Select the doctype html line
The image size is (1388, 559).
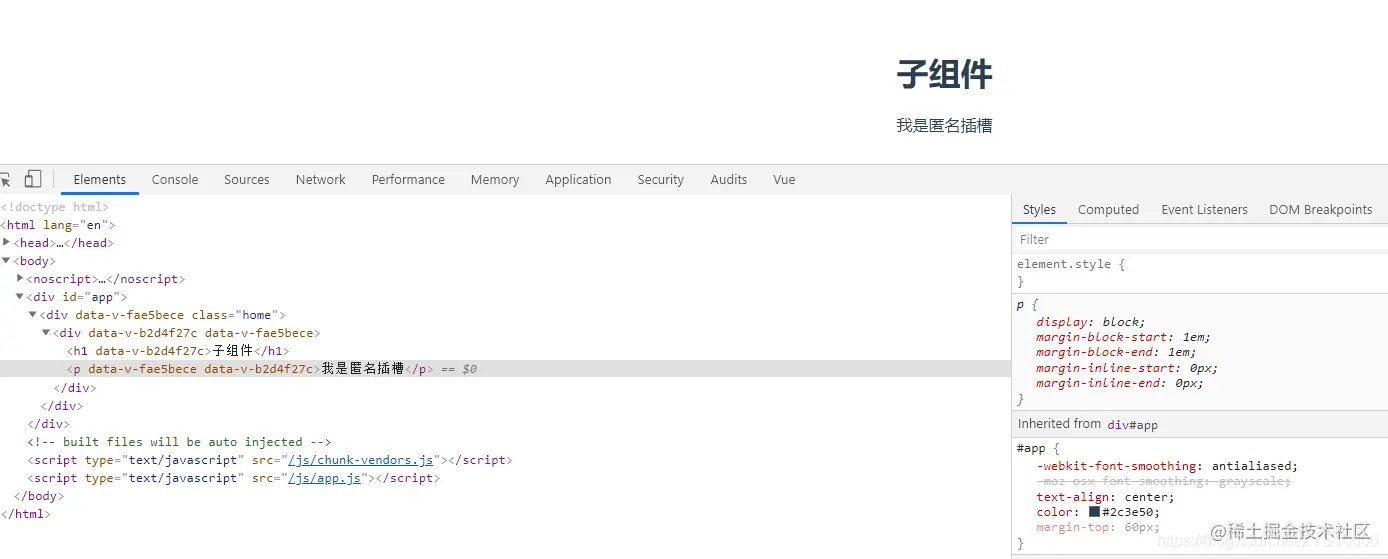54,207
